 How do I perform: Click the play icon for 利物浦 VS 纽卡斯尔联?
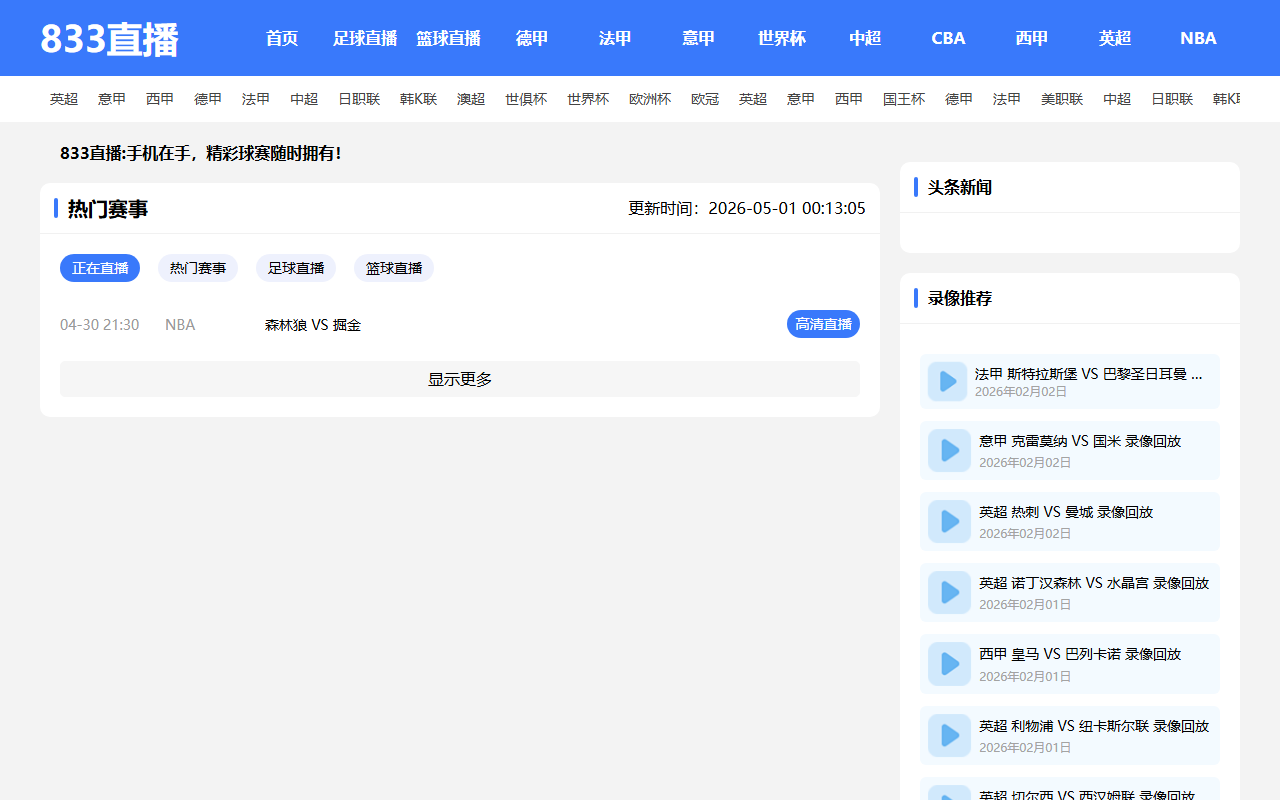tap(949, 735)
